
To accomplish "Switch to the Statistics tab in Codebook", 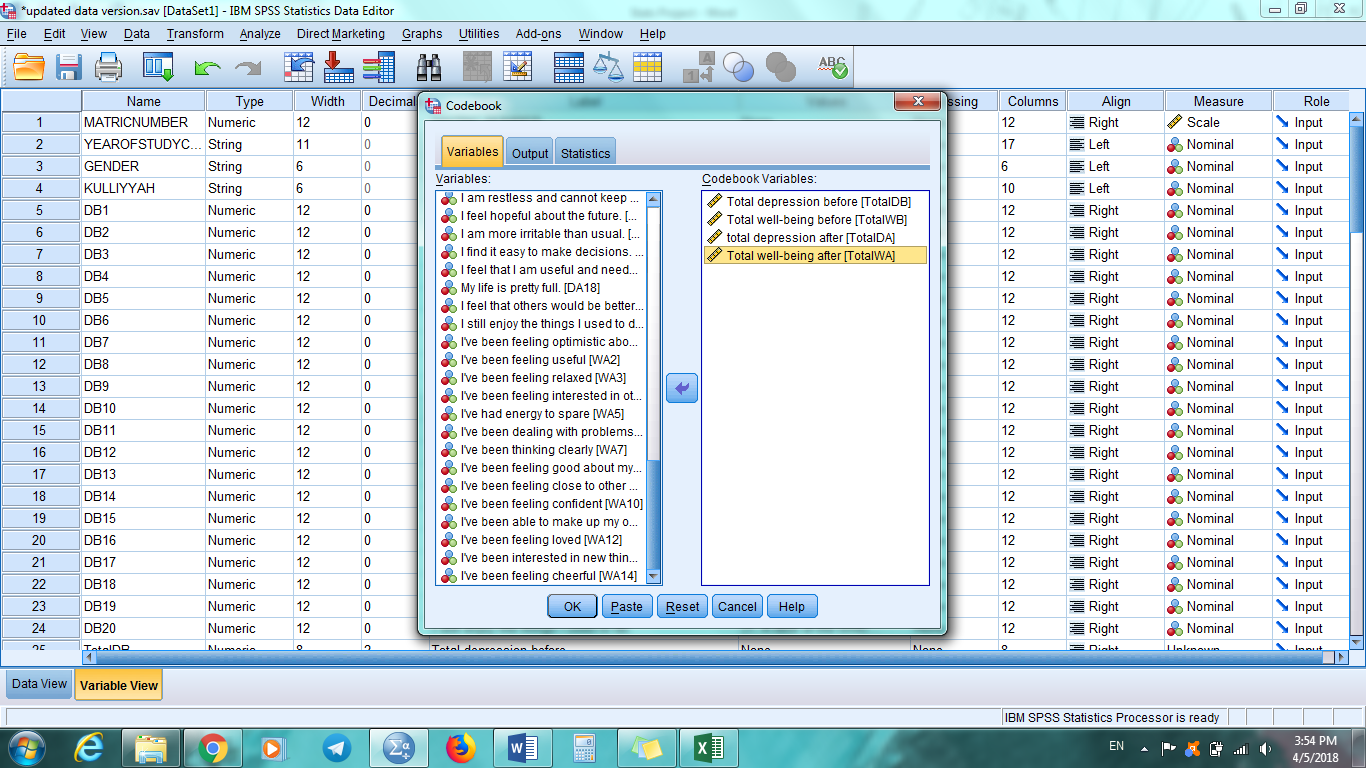I will (585, 152).
